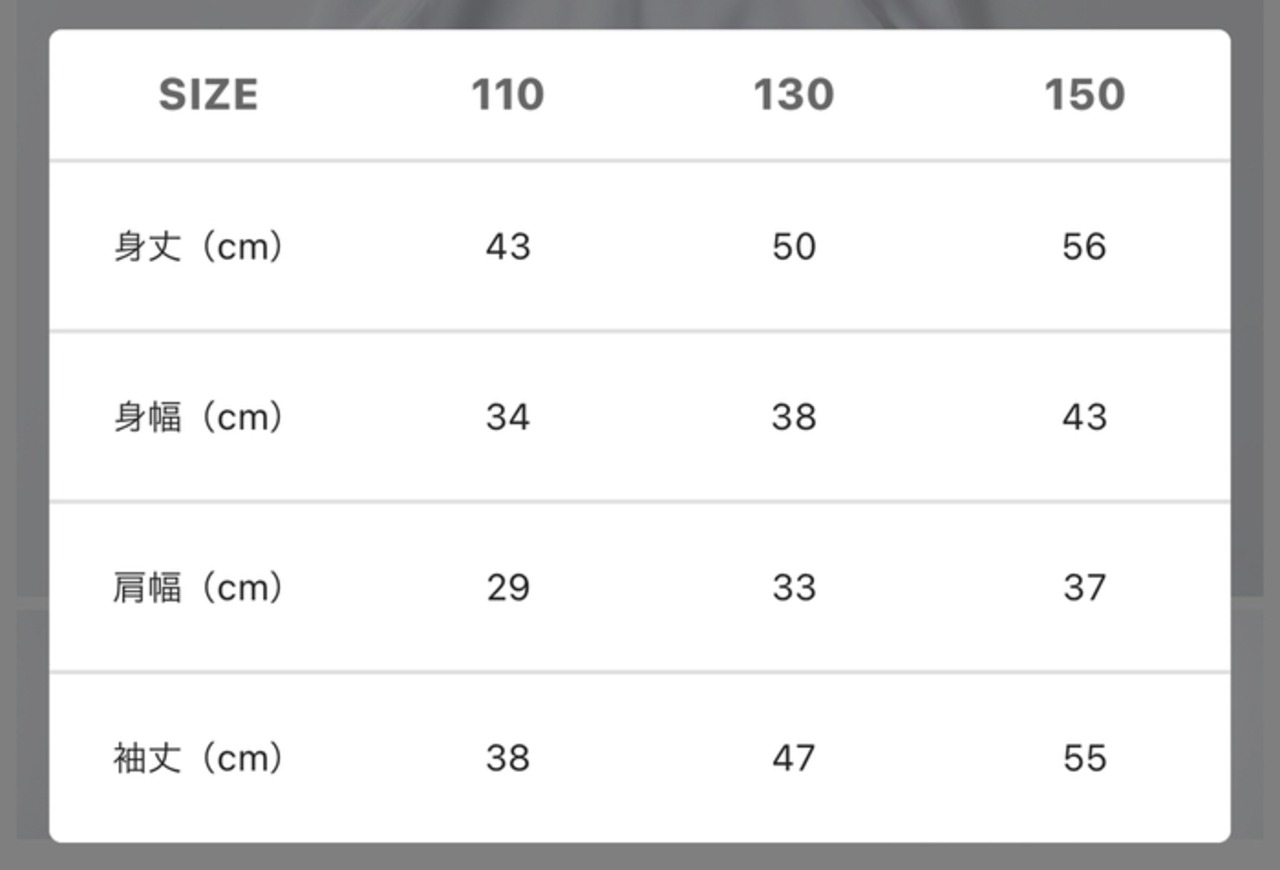Viewport: 1280px width, 870px height.
Task: Click the 身丈 value 56 for size 150
Action: [x=1085, y=246]
